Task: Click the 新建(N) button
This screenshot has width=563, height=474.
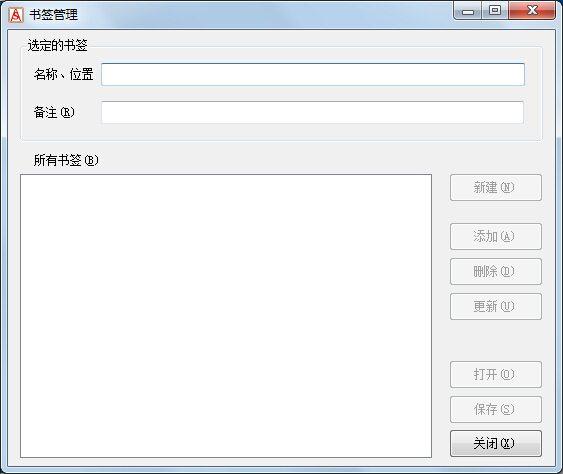Action: click(x=495, y=187)
